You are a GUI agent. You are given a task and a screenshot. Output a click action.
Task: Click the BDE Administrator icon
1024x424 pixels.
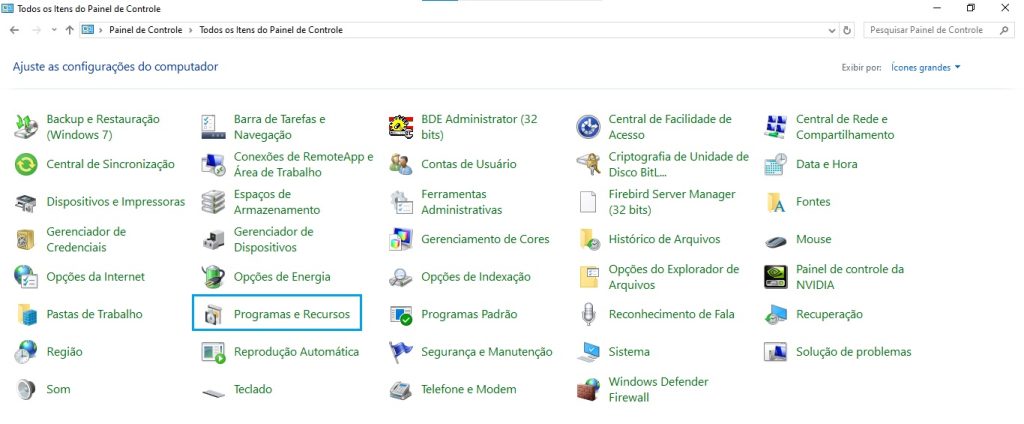(401, 127)
